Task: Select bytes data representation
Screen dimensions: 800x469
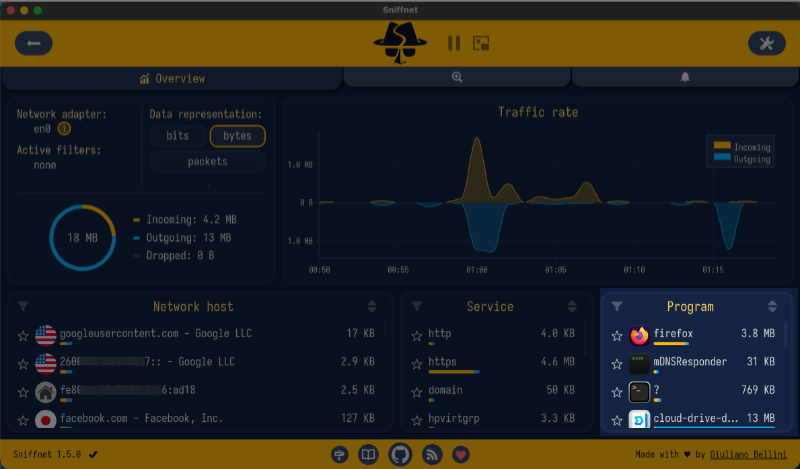Action: click(237, 136)
